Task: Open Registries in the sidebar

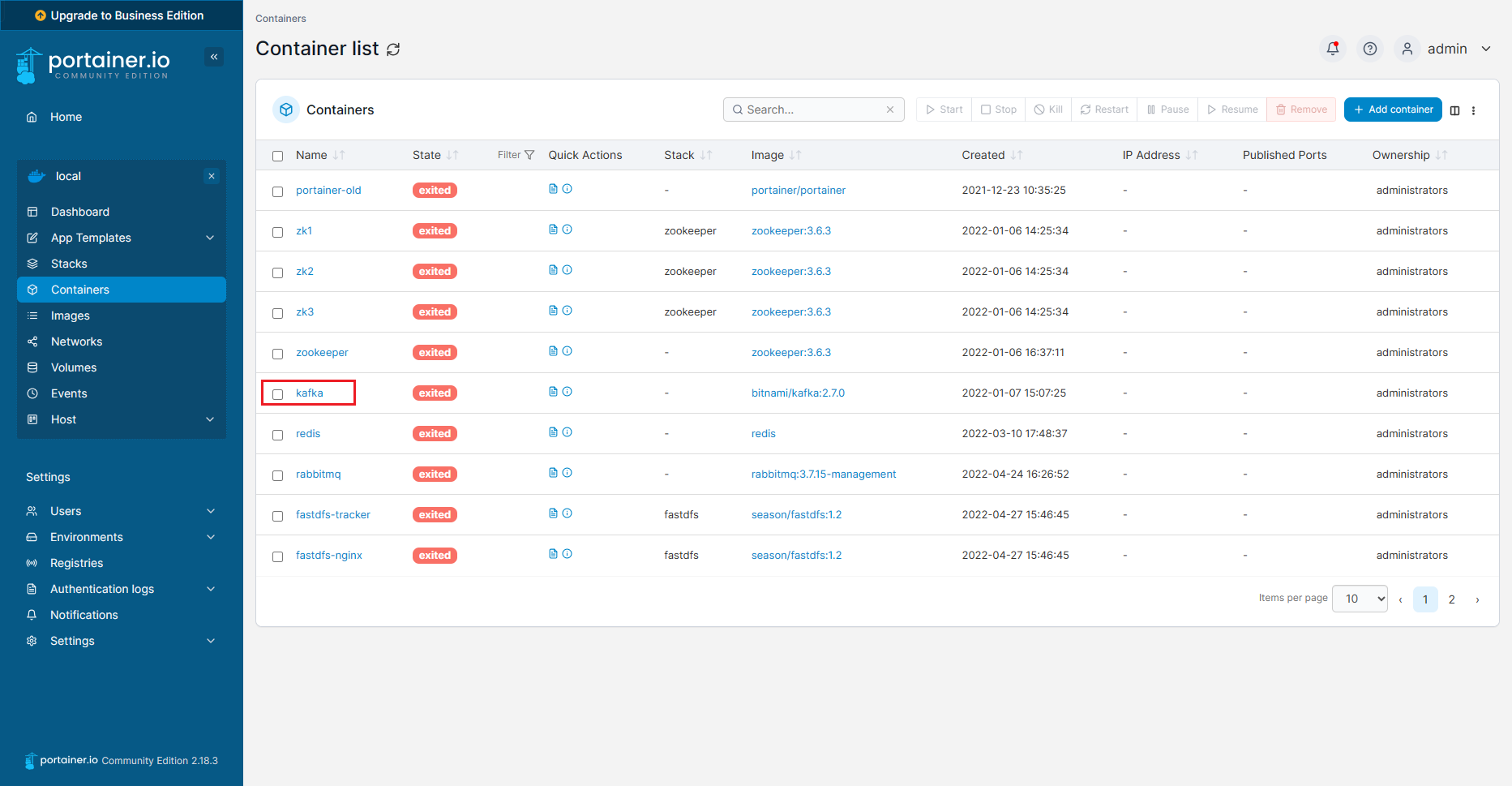Action: click(76, 563)
